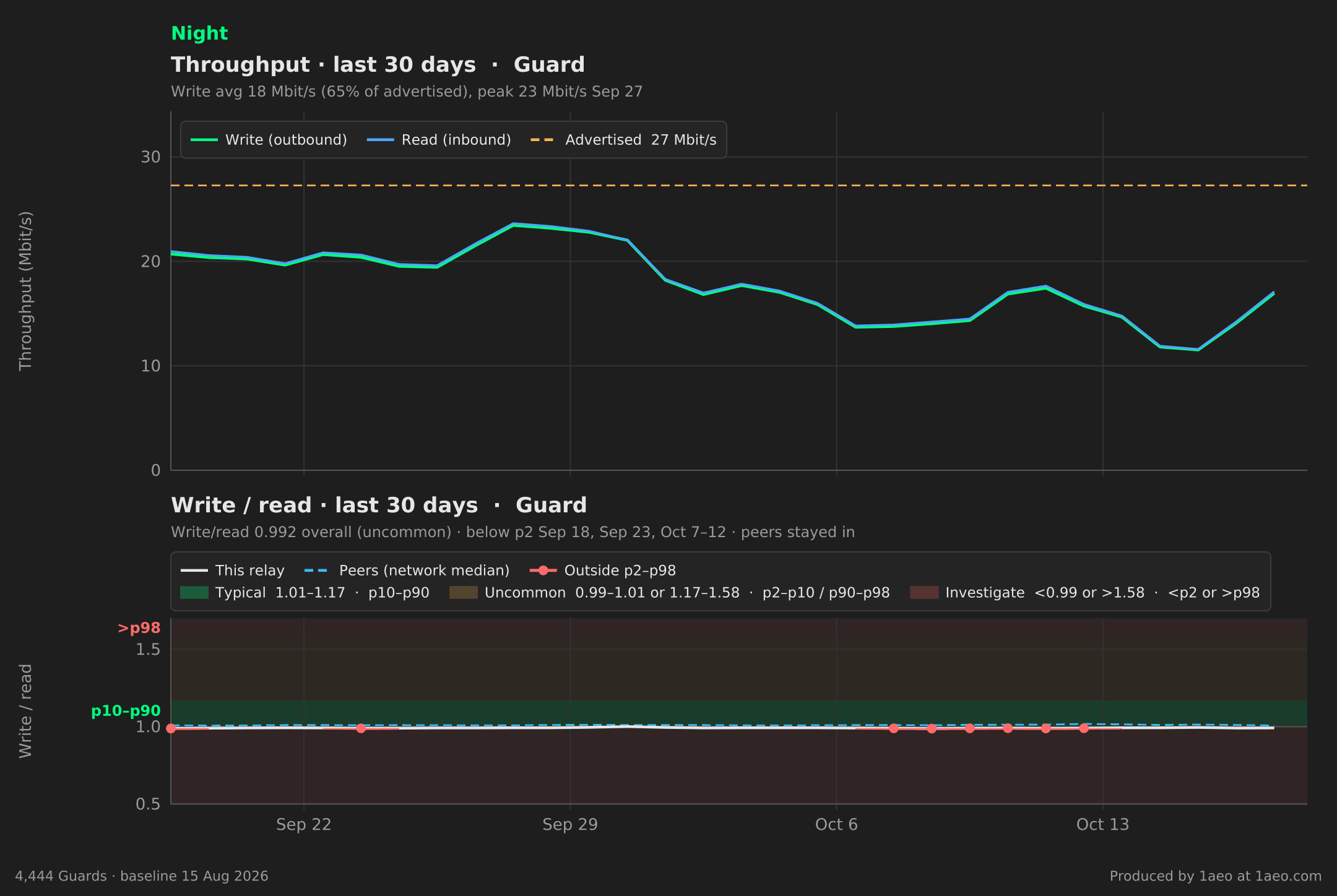
Task: Click the 'p10–p90' band label
Action: coord(126,711)
